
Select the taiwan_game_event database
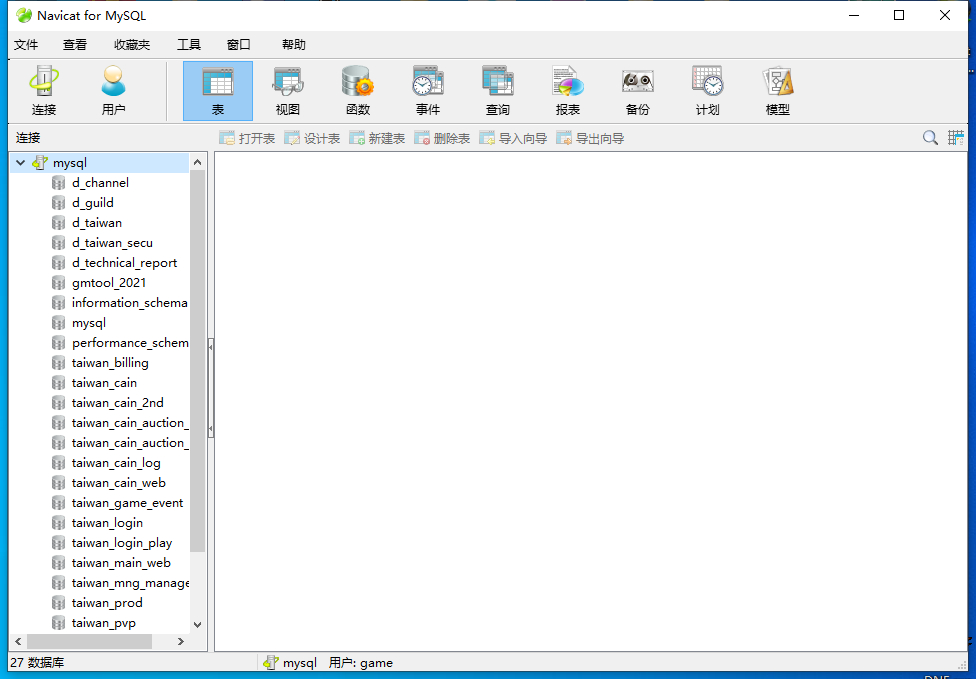pyautogui.click(x=127, y=503)
